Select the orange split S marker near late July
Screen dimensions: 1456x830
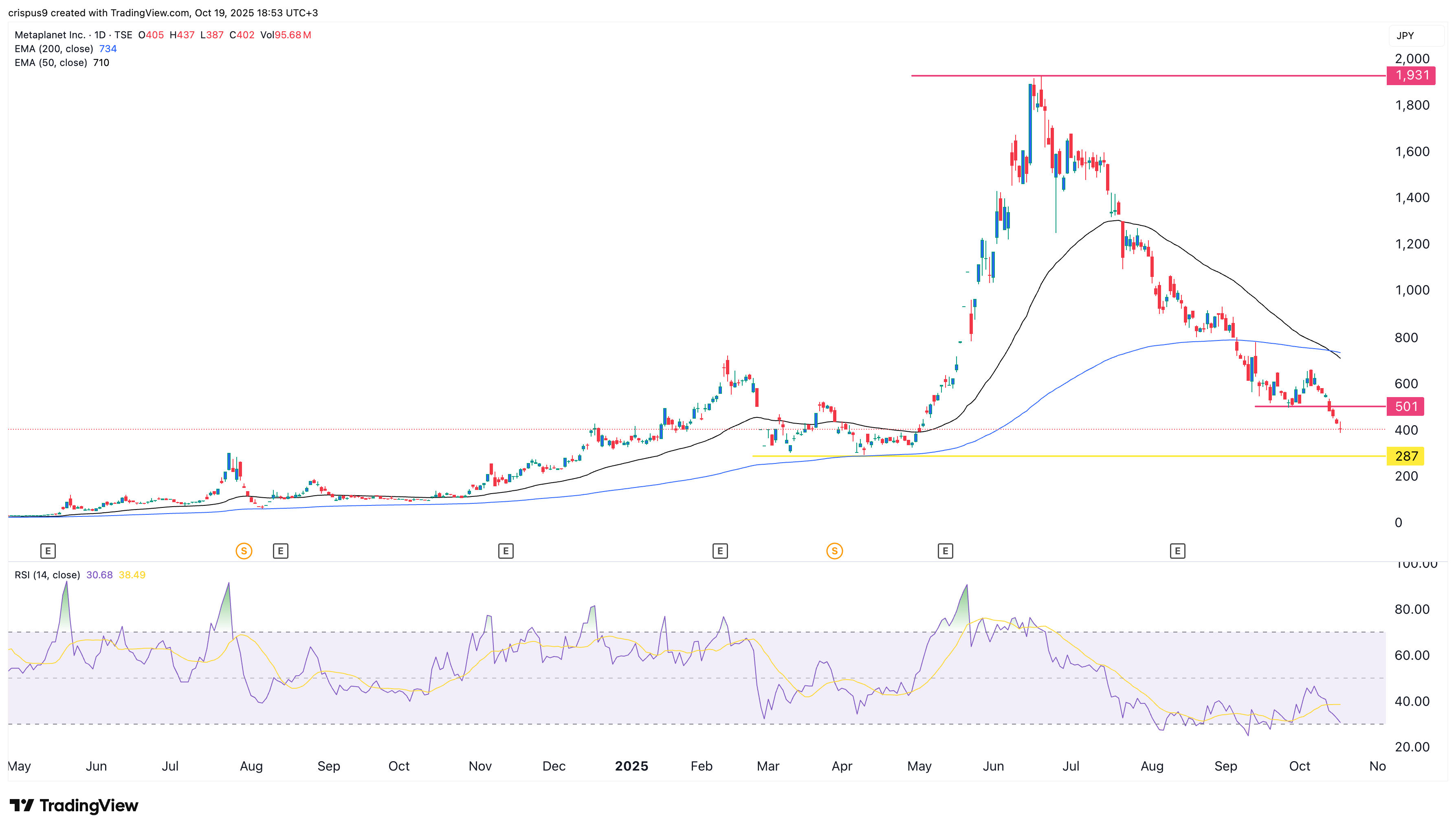coord(244,551)
